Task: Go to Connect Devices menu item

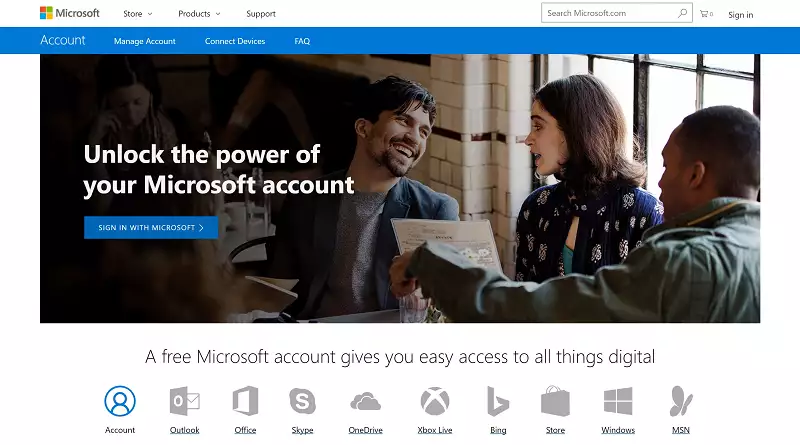Action: pos(235,41)
